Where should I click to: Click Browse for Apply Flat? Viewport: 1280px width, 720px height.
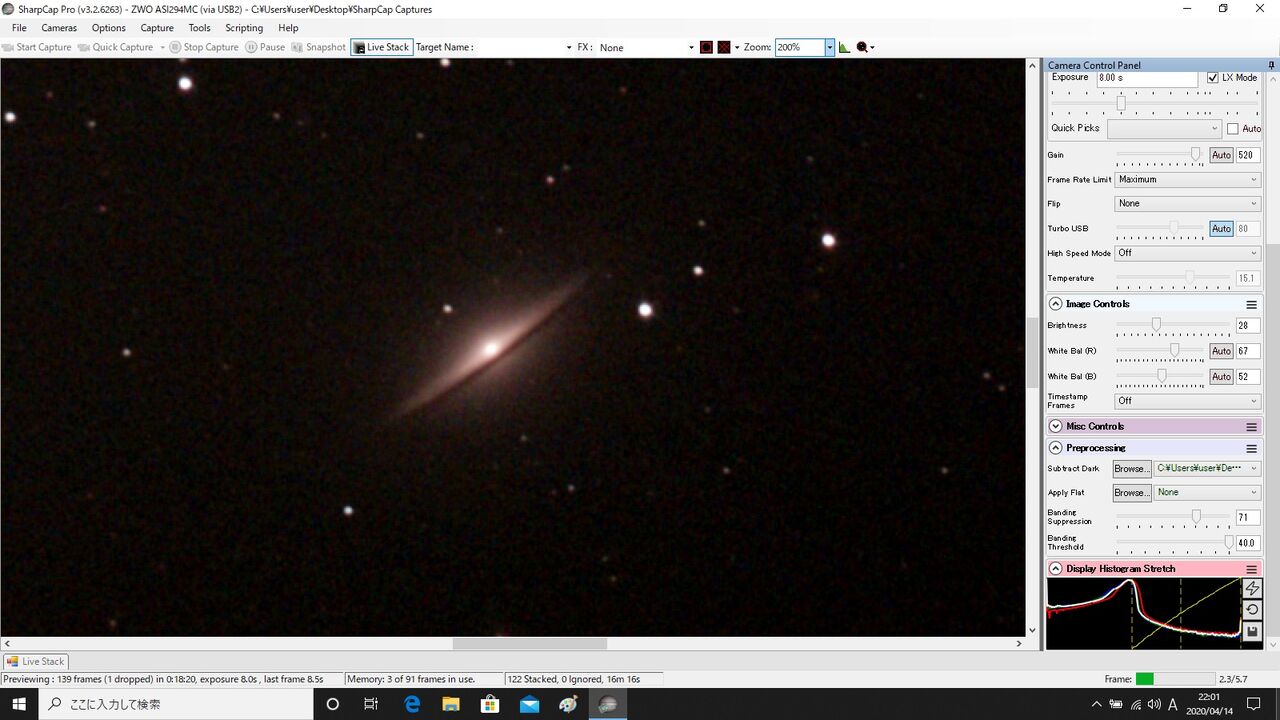click(x=1132, y=492)
